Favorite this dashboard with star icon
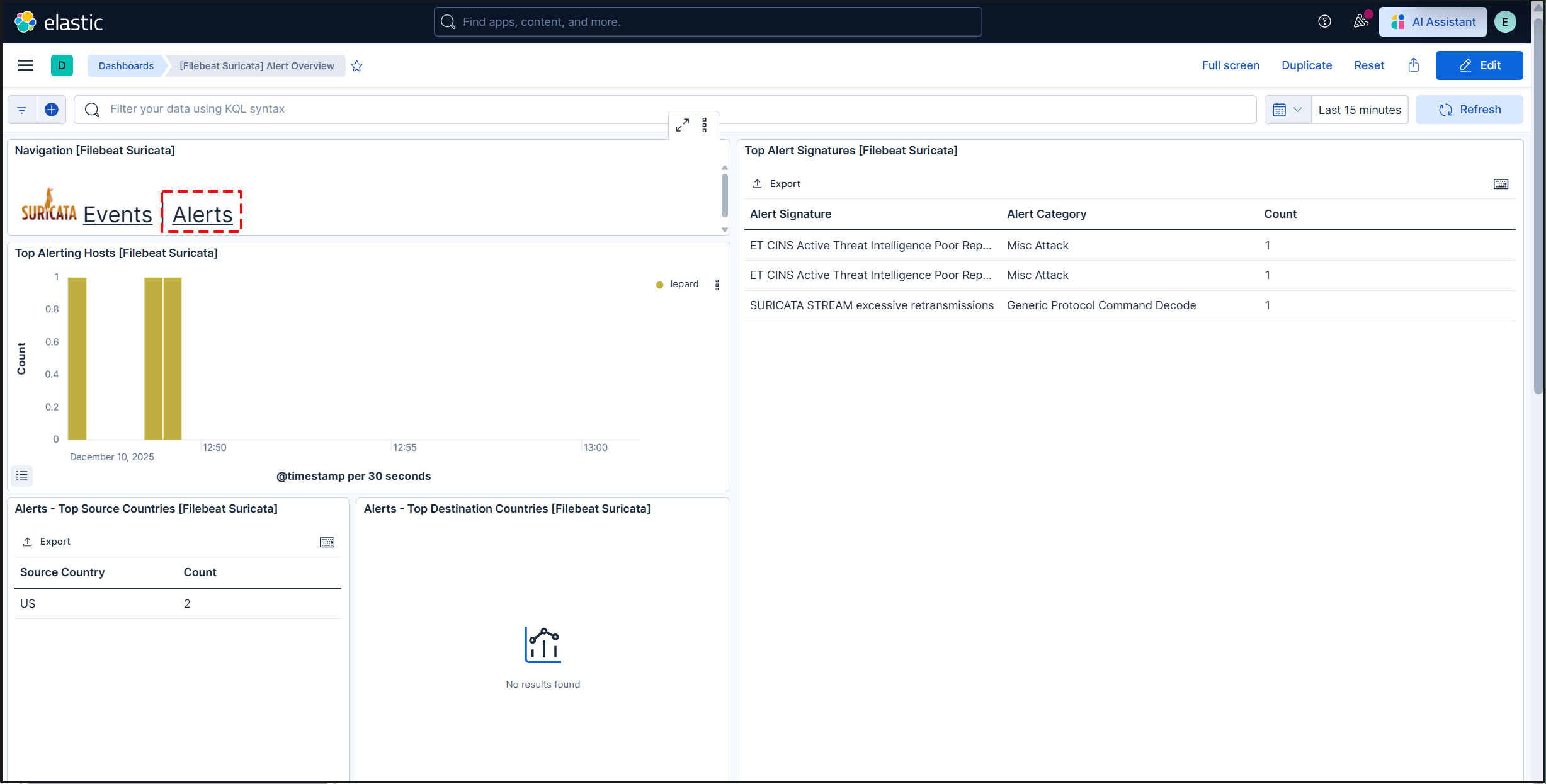Image resolution: width=1546 pixels, height=784 pixels. (357, 66)
